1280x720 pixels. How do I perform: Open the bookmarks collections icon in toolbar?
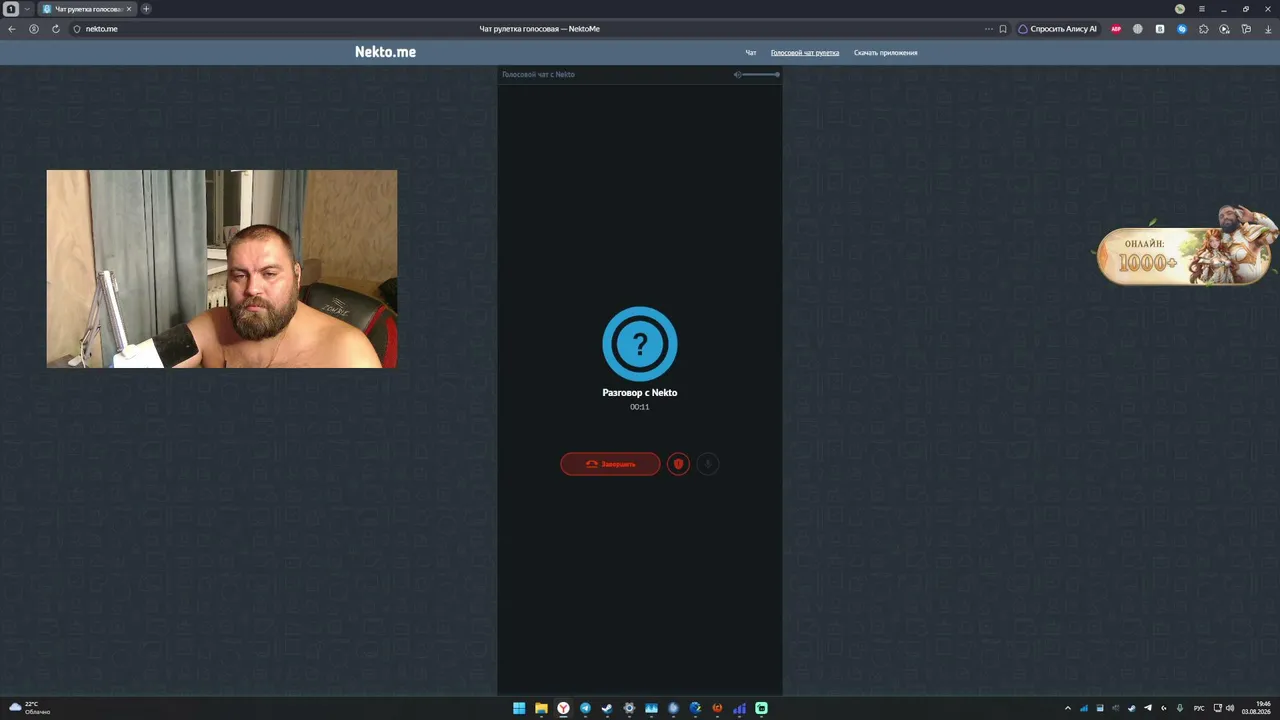[x=1246, y=29]
